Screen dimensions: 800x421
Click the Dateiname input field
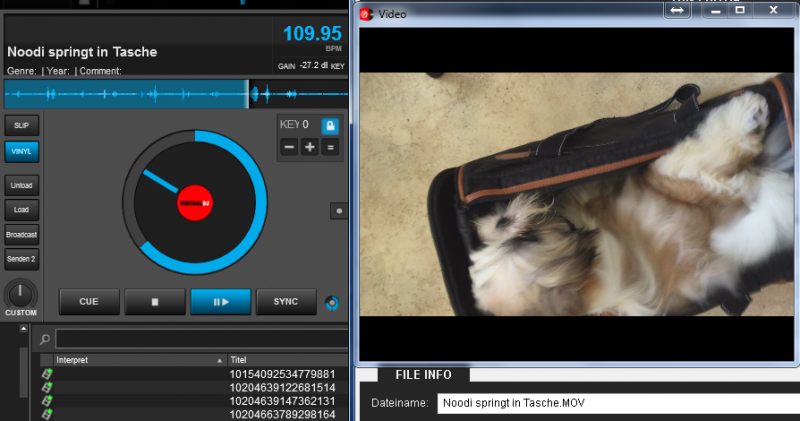tap(618, 403)
